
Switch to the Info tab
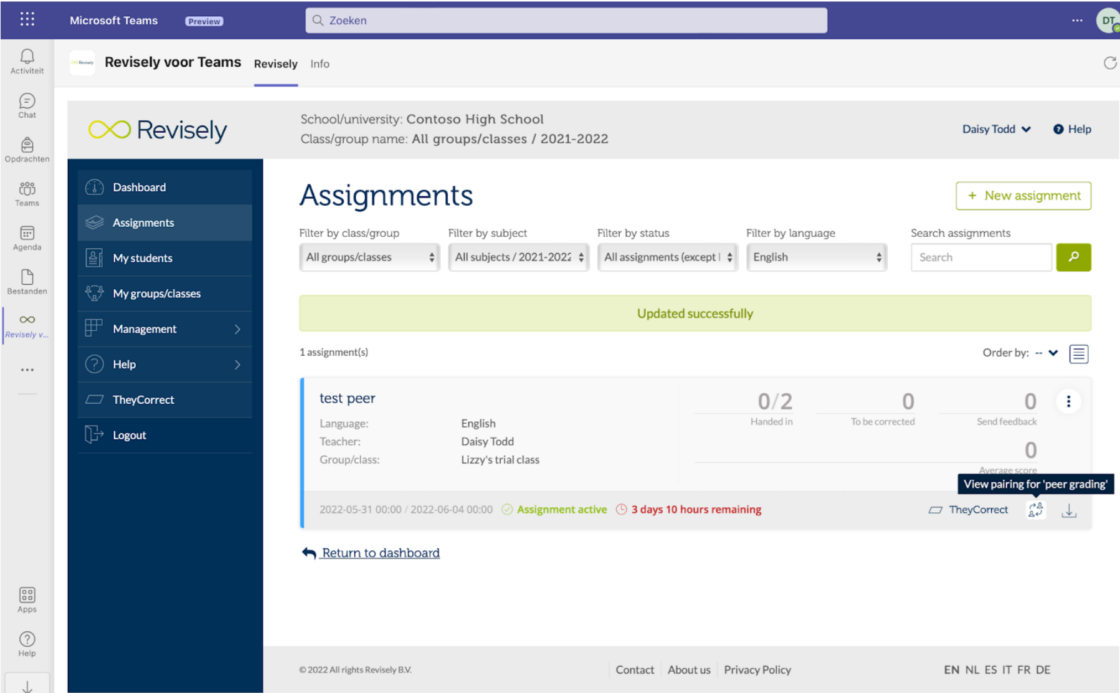click(x=319, y=63)
